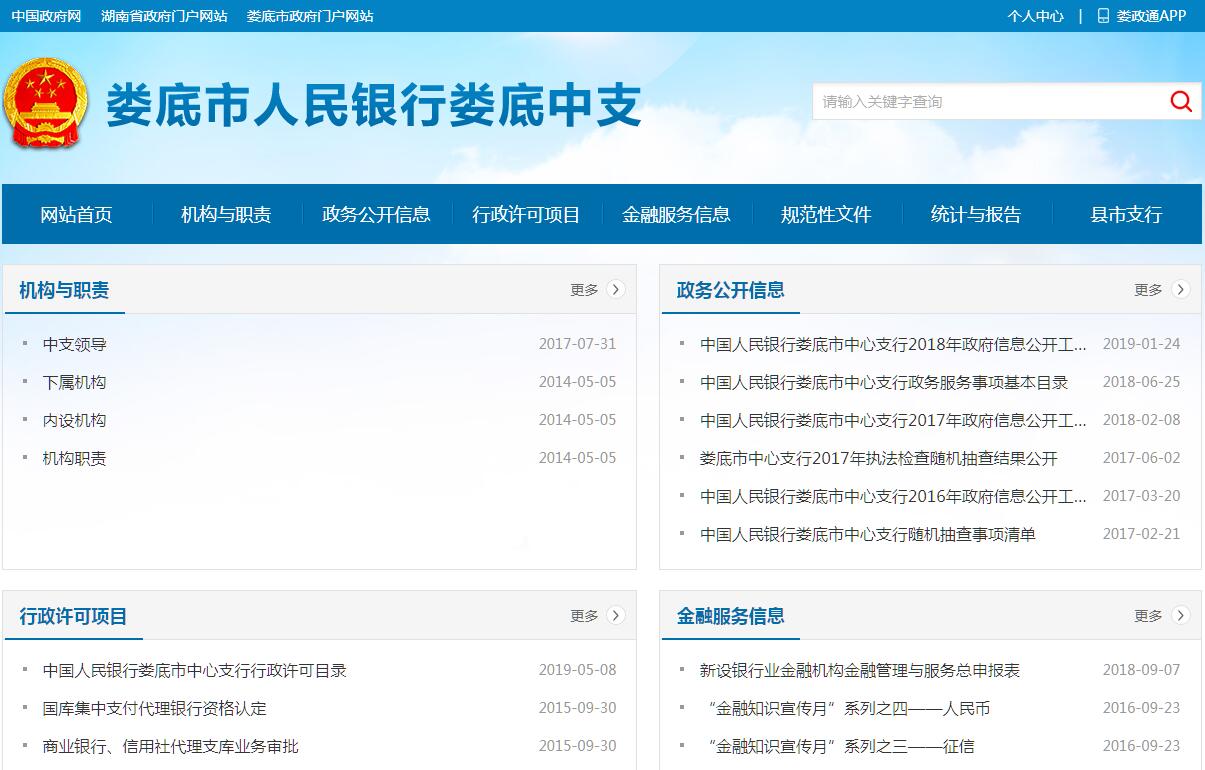Open 2018年政府信息公开工作 article
The height and width of the screenshot is (770, 1205).
[893, 344]
